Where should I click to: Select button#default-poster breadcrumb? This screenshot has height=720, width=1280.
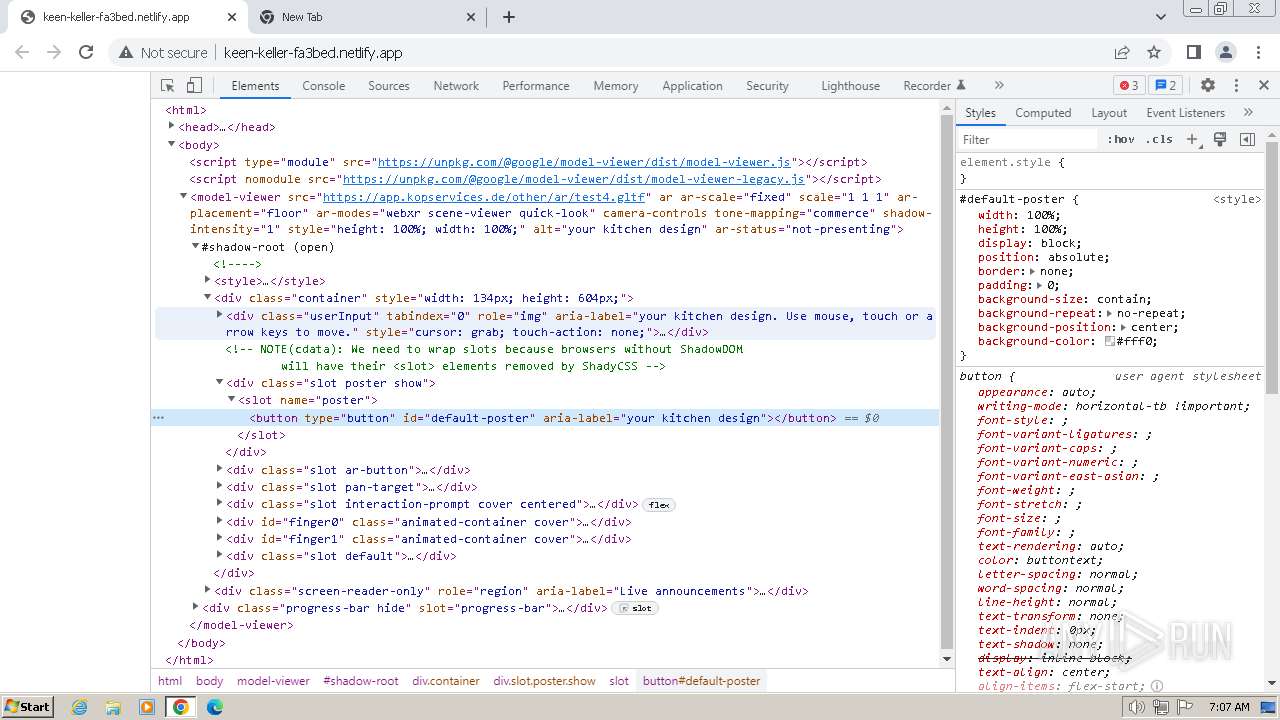(702, 681)
